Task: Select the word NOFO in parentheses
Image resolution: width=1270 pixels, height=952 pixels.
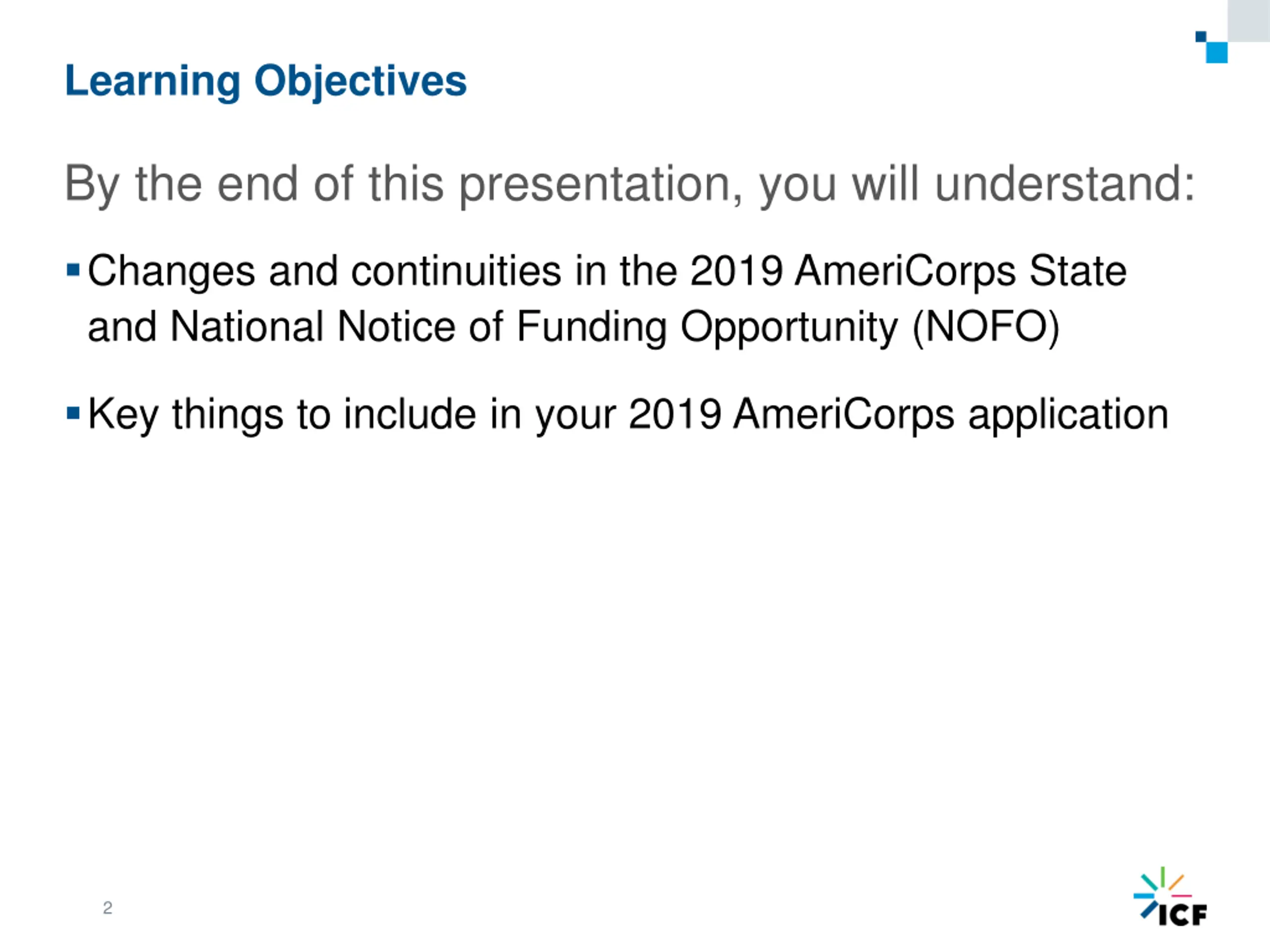Action: (x=986, y=327)
